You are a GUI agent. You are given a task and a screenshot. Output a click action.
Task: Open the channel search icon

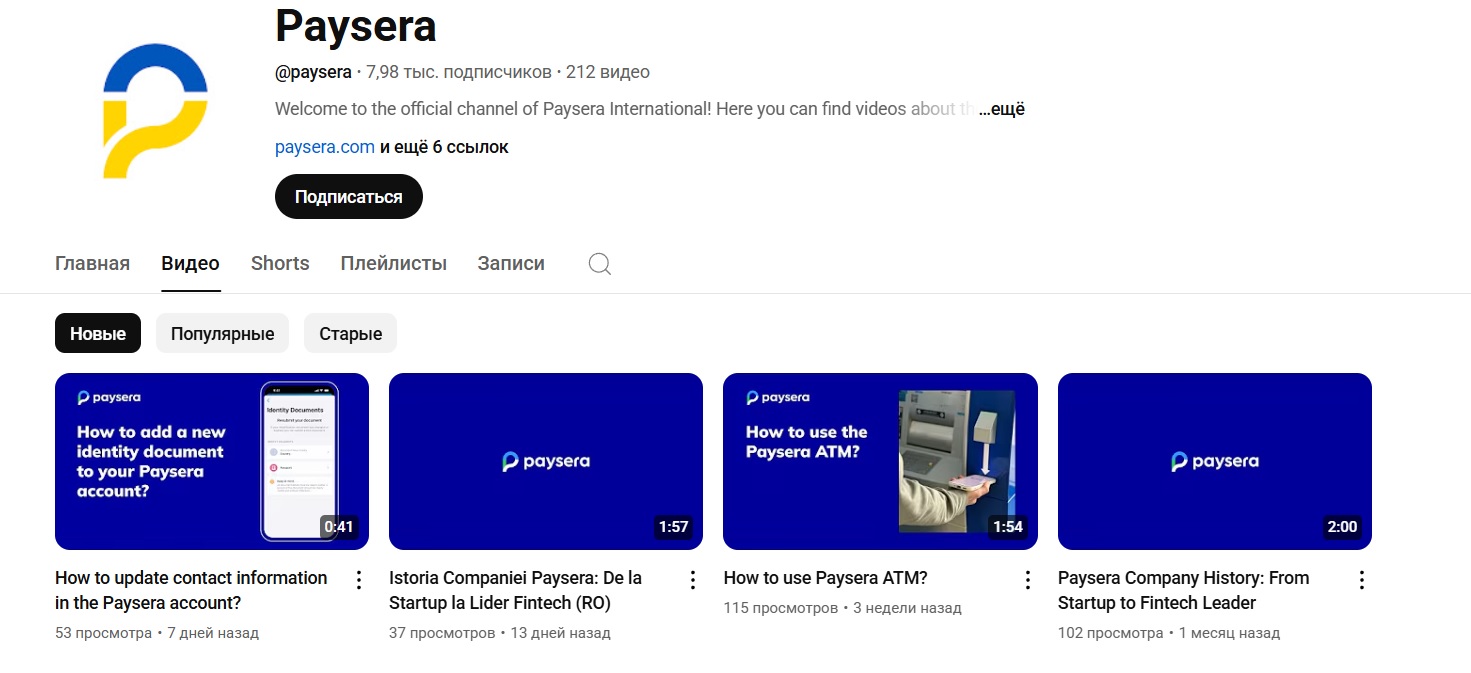point(599,263)
